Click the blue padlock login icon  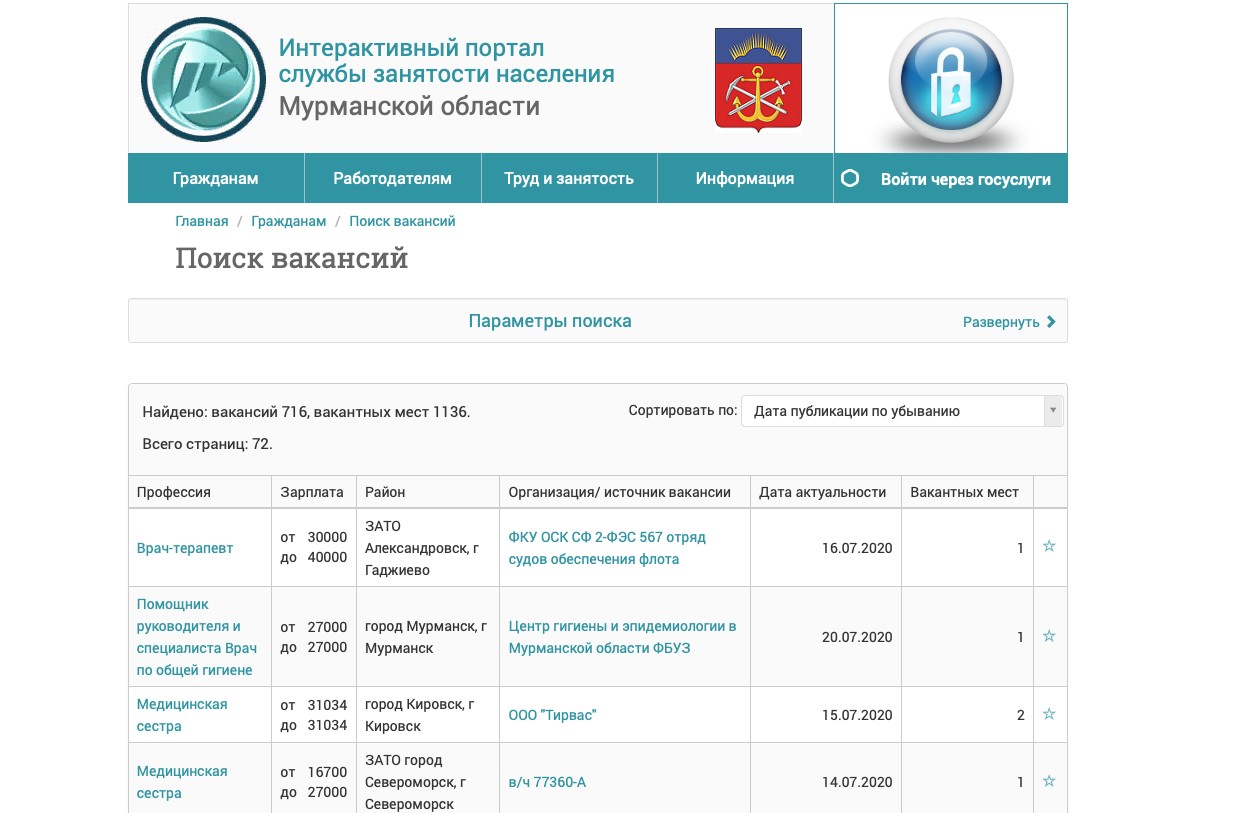(950, 80)
